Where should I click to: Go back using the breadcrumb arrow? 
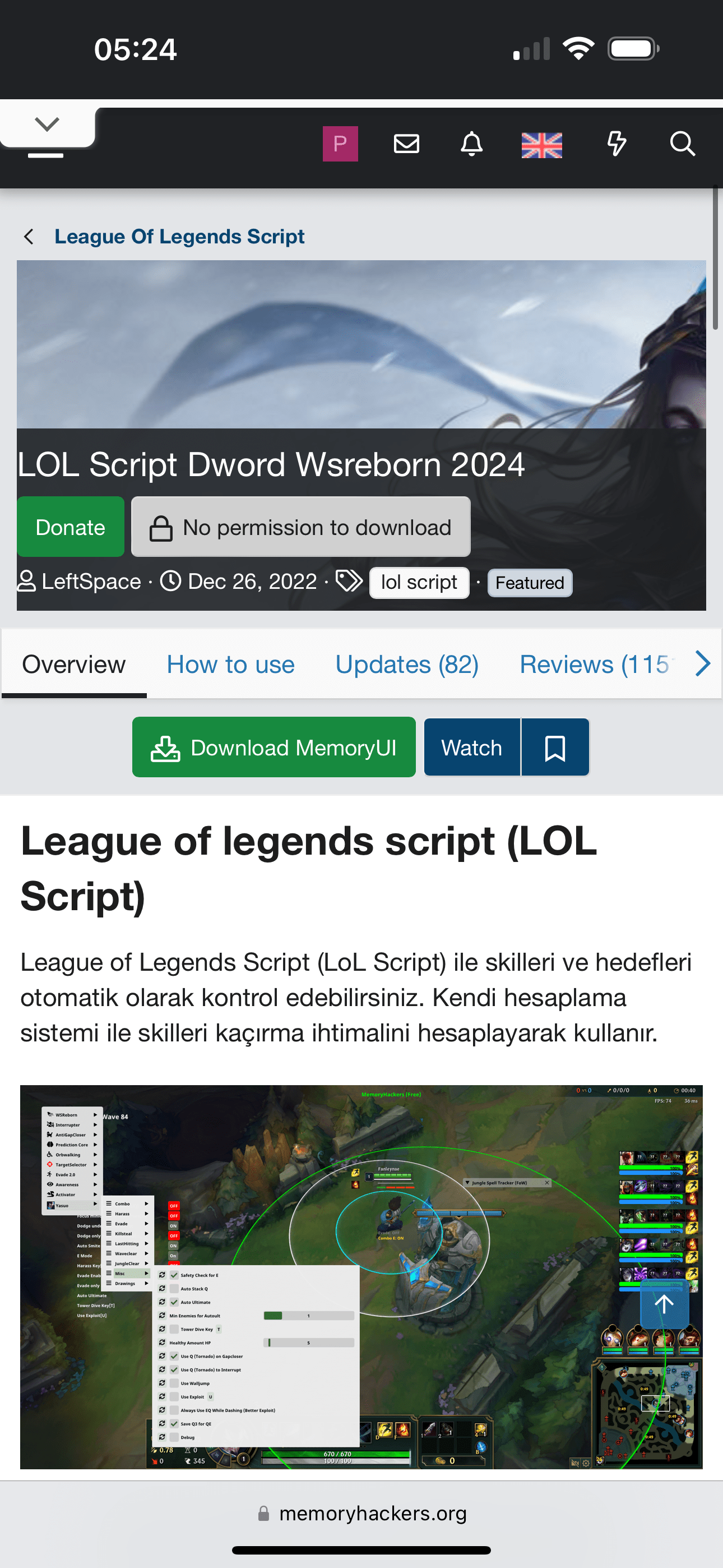[x=29, y=236]
